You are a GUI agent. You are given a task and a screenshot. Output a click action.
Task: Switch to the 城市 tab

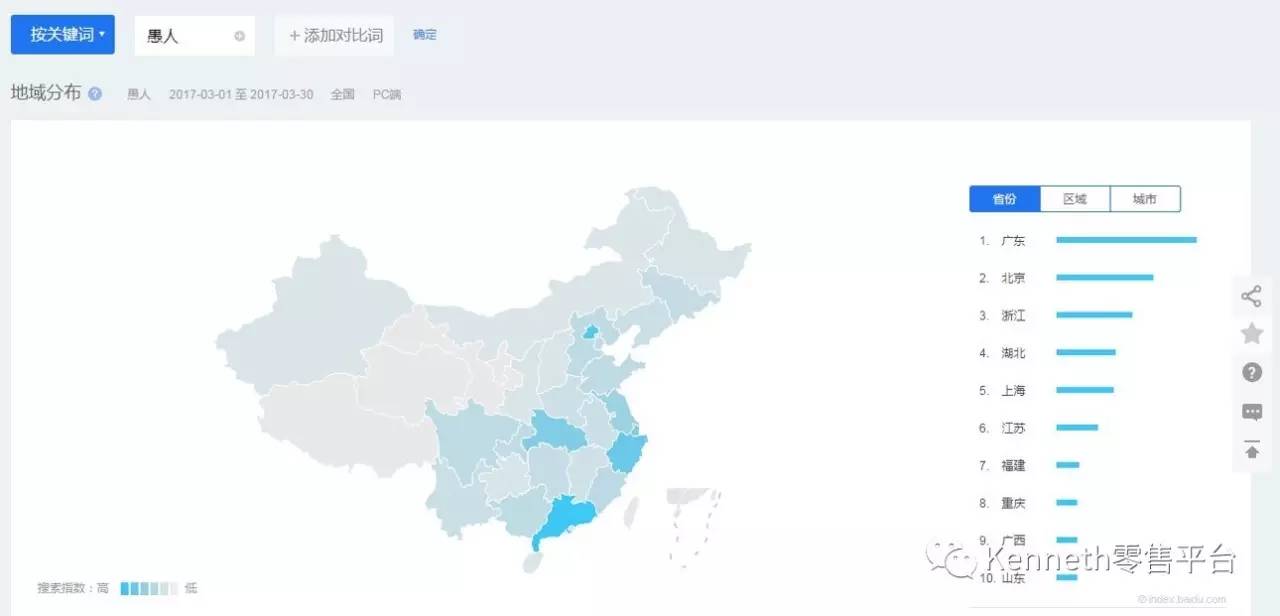click(x=1145, y=199)
